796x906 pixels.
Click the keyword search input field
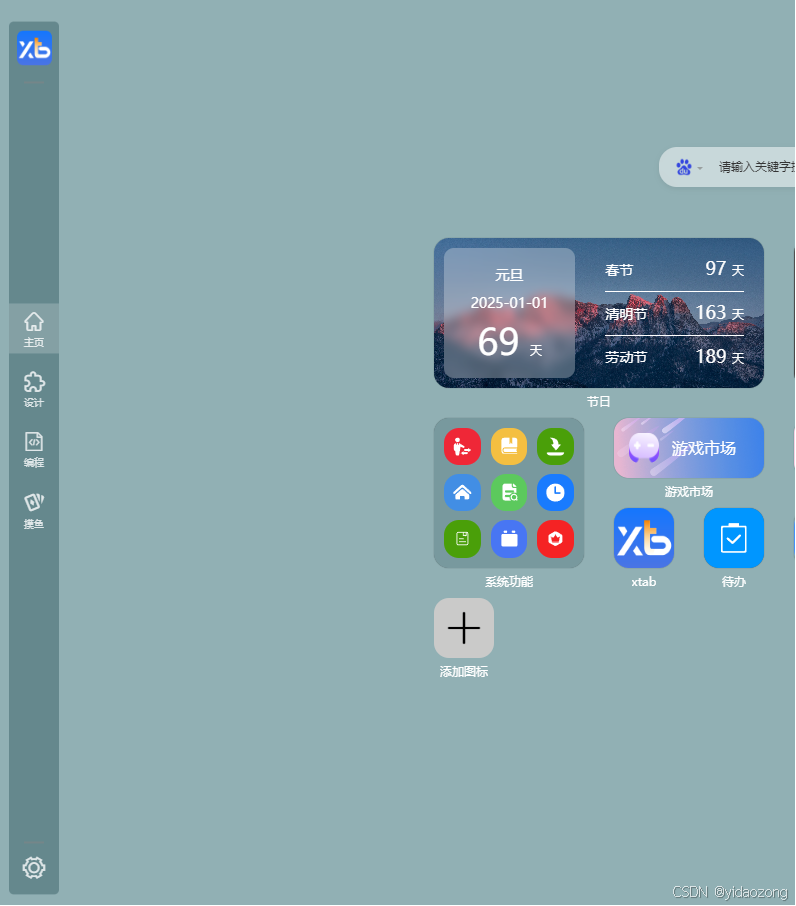[756, 167]
